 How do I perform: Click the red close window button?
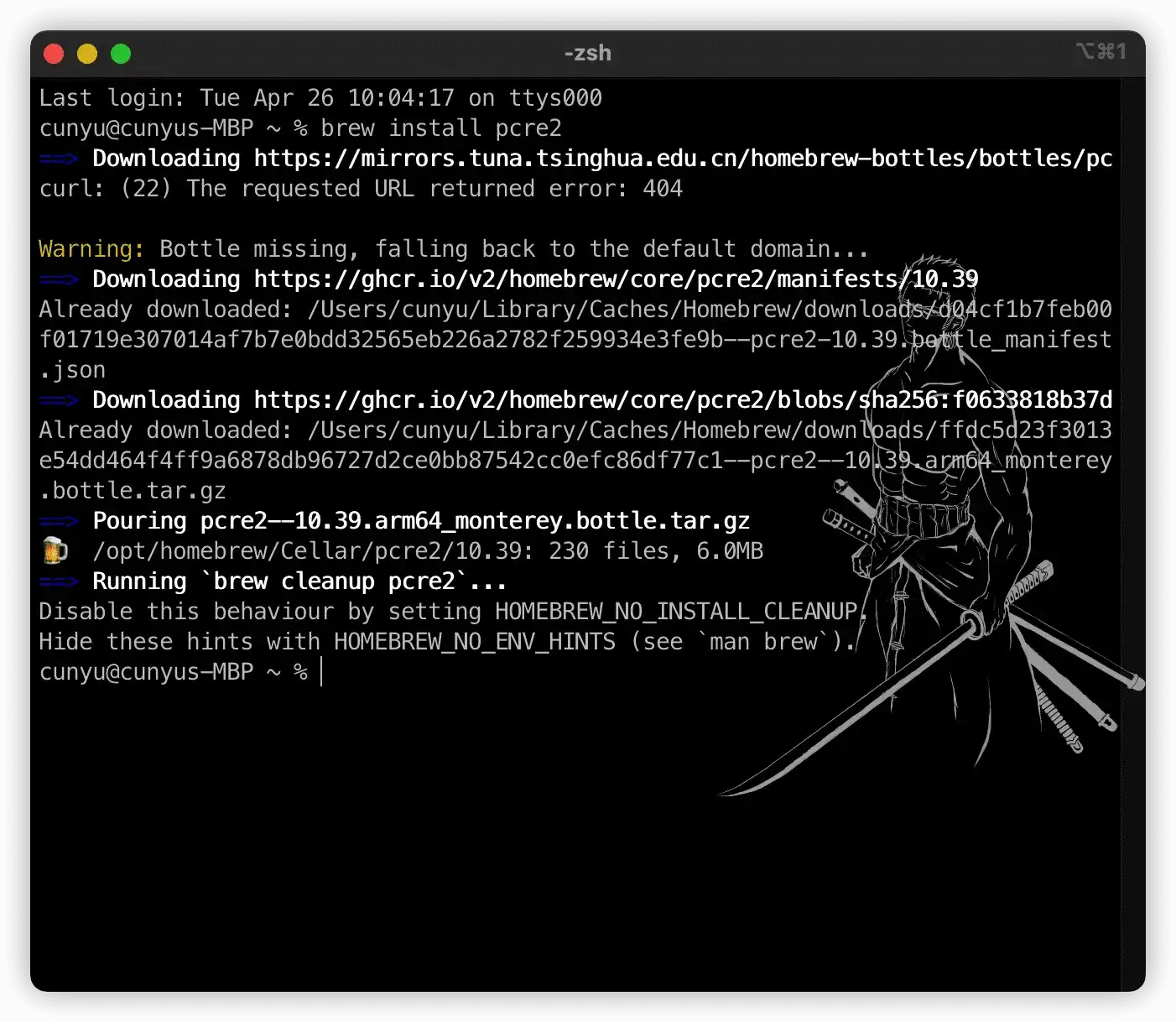[54, 54]
